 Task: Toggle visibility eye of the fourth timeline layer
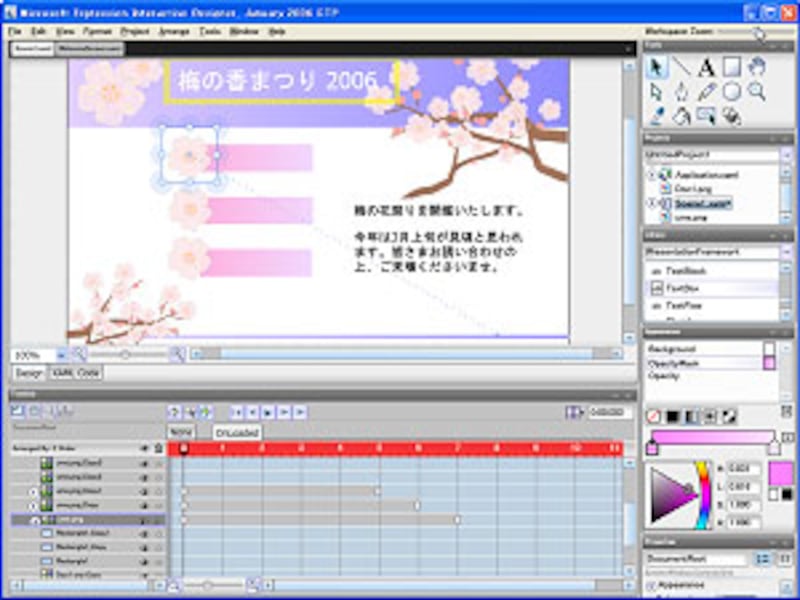coord(145,506)
